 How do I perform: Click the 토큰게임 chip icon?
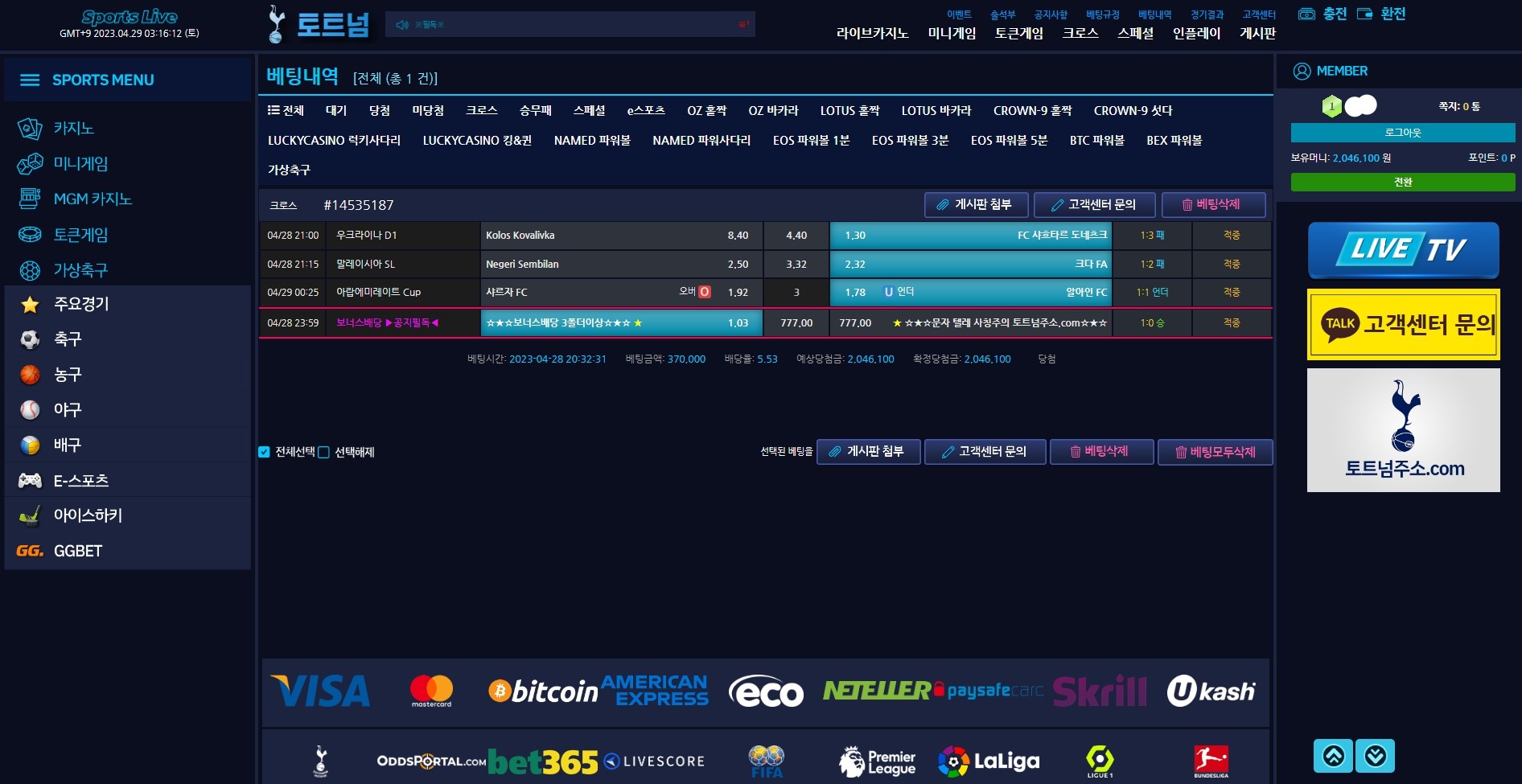tap(30, 235)
